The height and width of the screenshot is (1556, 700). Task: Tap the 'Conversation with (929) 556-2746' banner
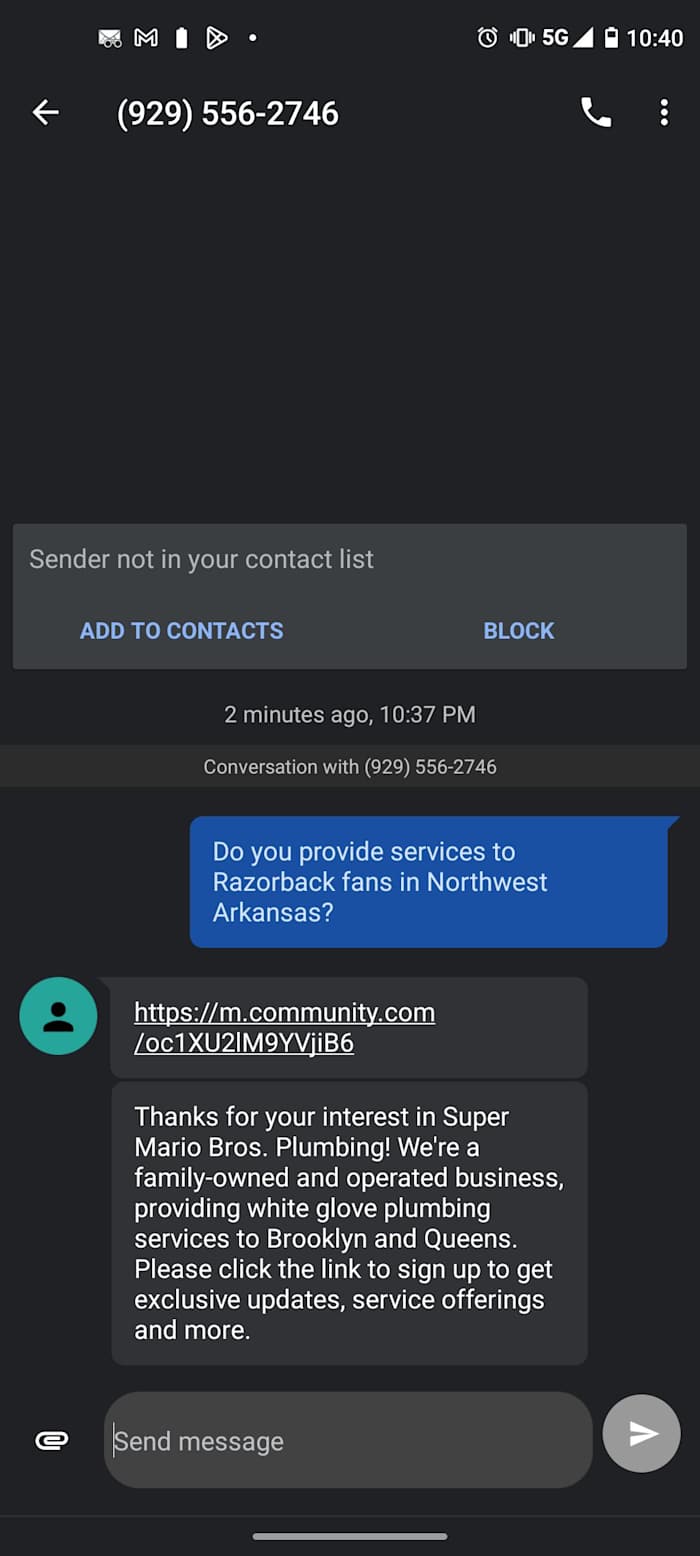[x=350, y=766]
